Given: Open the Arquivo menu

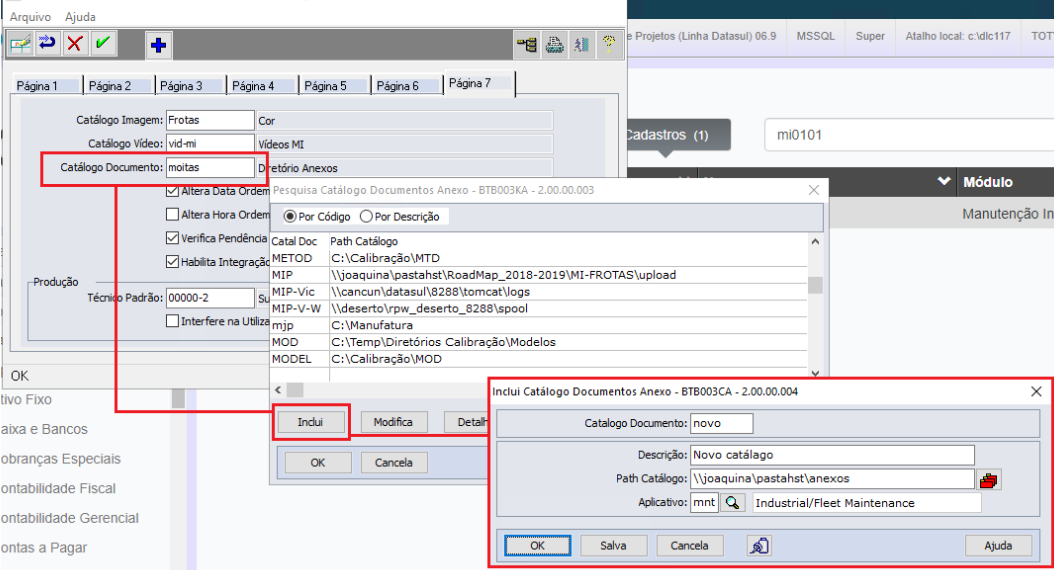Looking at the screenshot, I should click(x=30, y=17).
